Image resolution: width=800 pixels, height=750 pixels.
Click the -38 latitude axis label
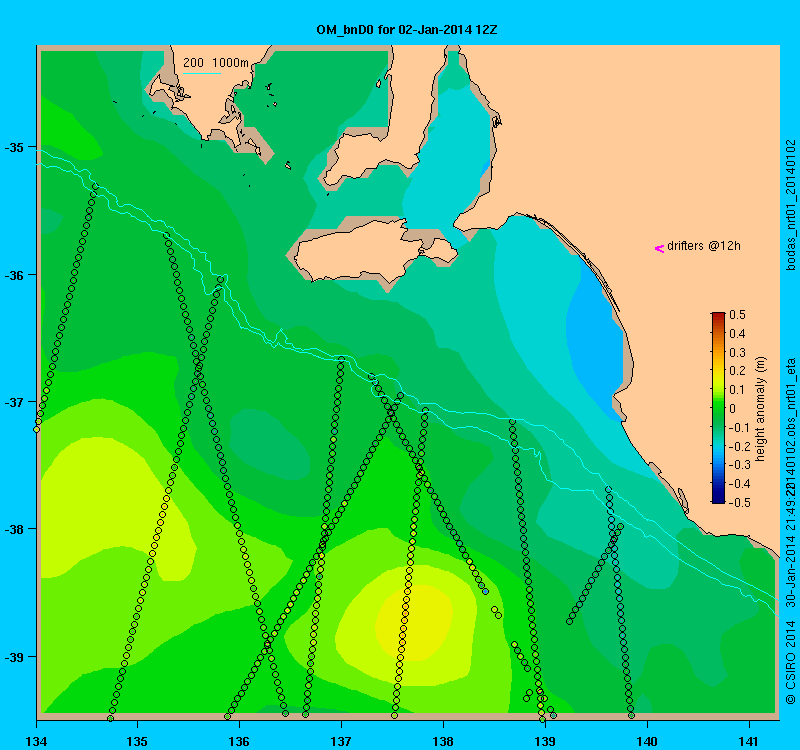[14, 529]
